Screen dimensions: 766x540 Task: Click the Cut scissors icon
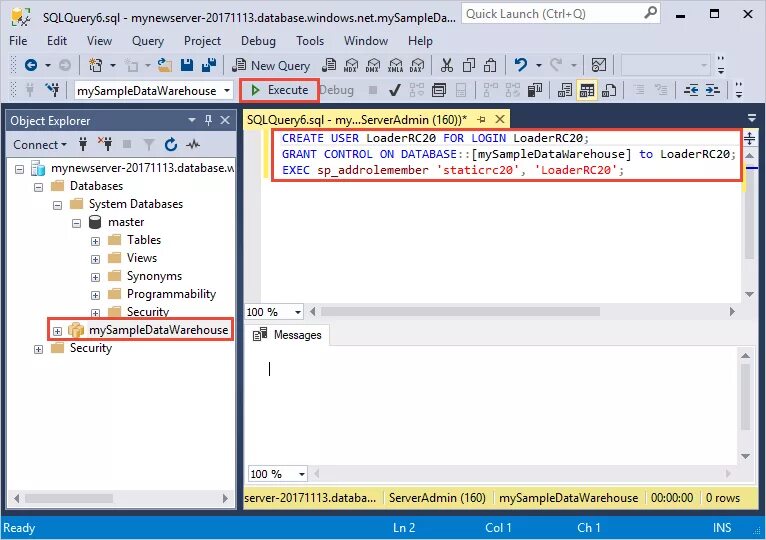pos(447,65)
